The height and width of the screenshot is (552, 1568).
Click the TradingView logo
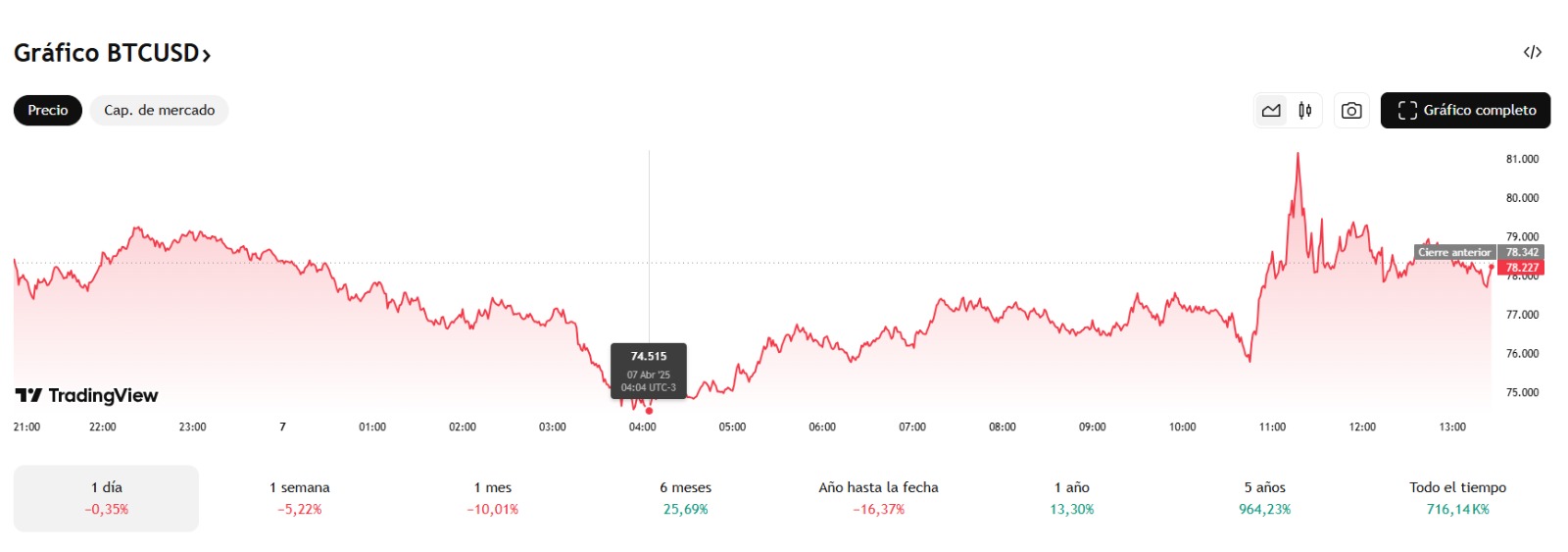pyautogui.click(x=86, y=395)
